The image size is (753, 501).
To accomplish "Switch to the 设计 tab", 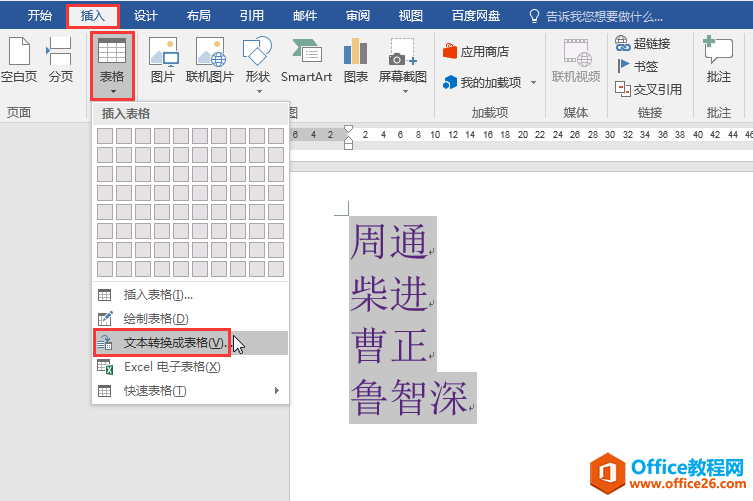I will point(146,16).
